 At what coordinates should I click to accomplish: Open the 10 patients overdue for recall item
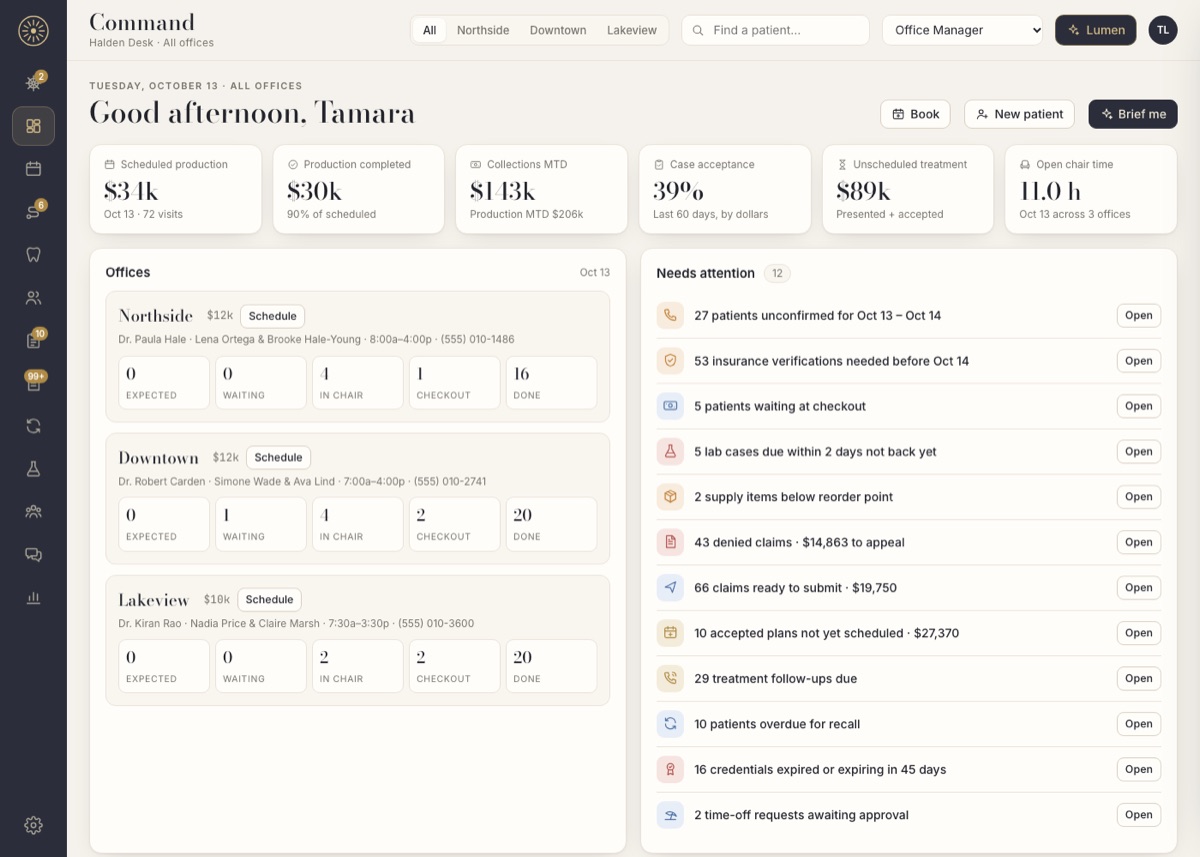coord(1139,723)
